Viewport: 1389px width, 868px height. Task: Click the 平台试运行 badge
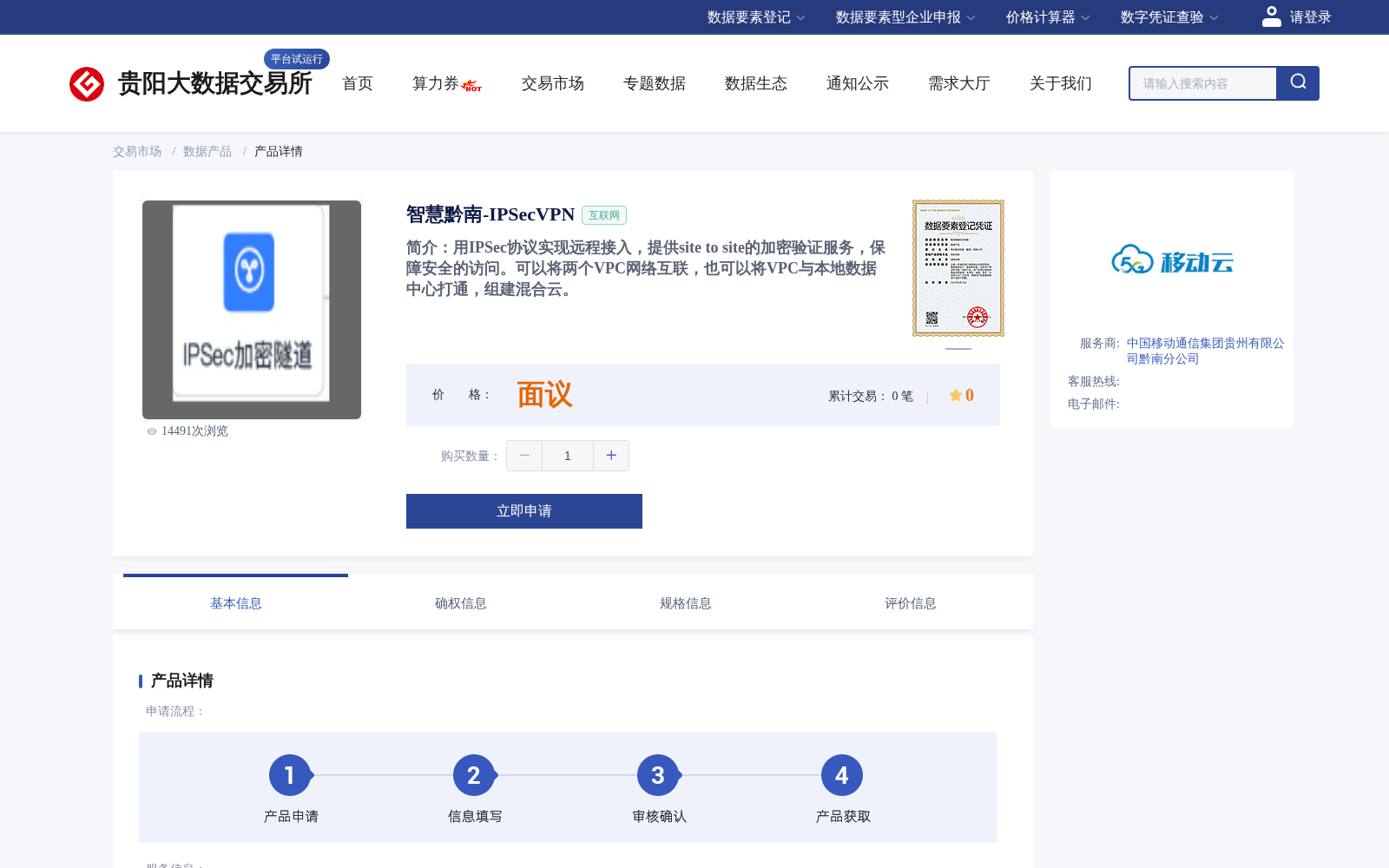[x=297, y=59]
